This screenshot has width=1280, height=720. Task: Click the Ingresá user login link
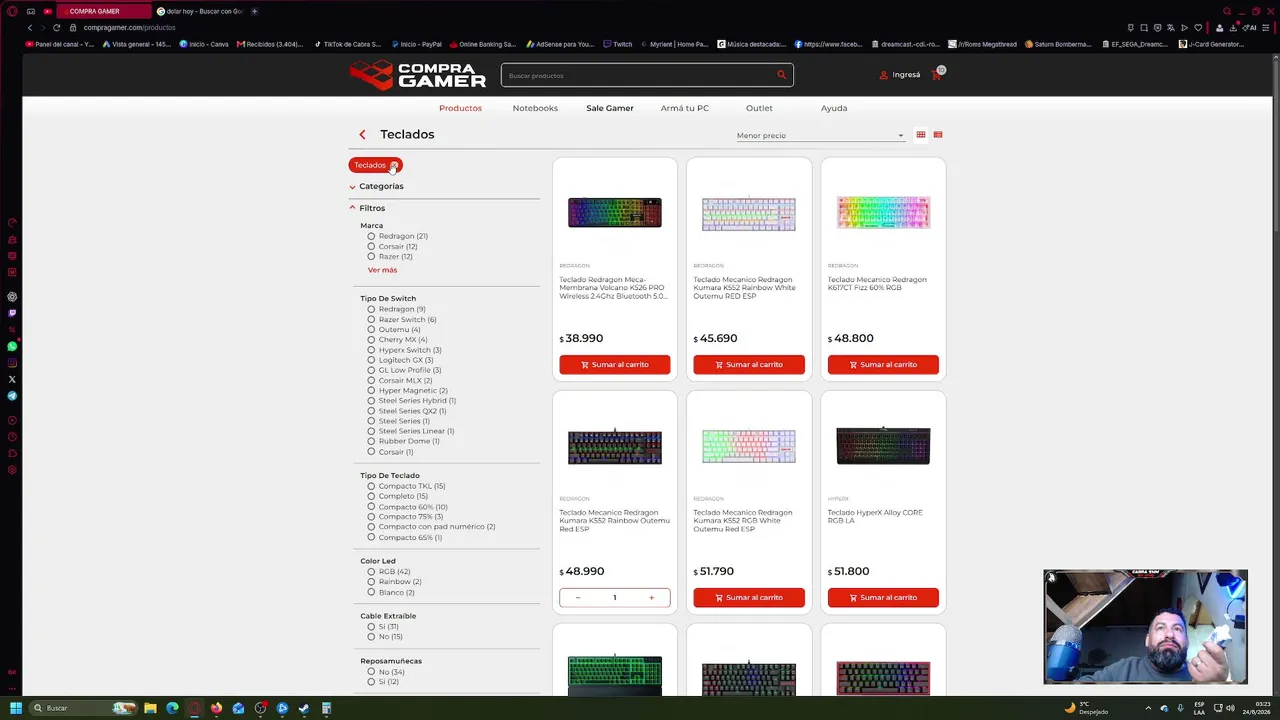pyautogui.click(x=900, y=75)
